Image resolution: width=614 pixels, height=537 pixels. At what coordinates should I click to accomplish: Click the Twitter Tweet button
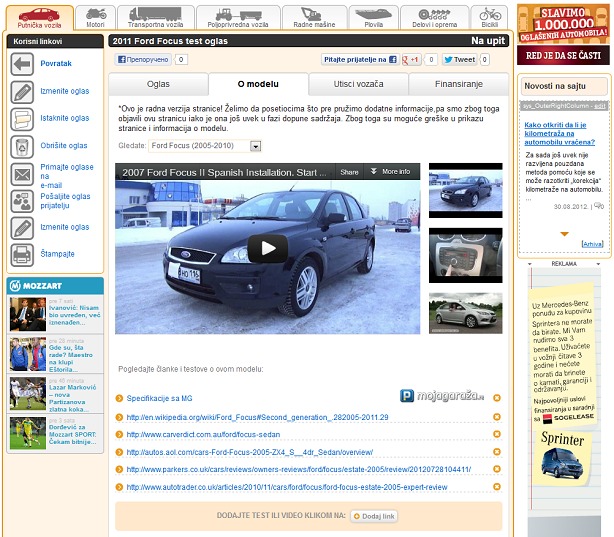click(x=460, y=60)
